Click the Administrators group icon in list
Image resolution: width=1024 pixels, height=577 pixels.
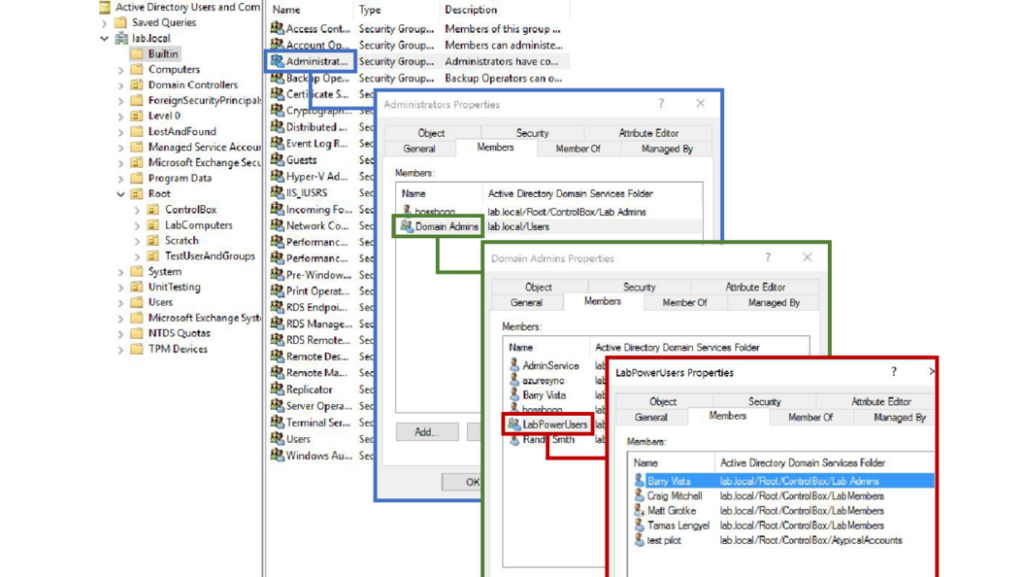point(277,61)
